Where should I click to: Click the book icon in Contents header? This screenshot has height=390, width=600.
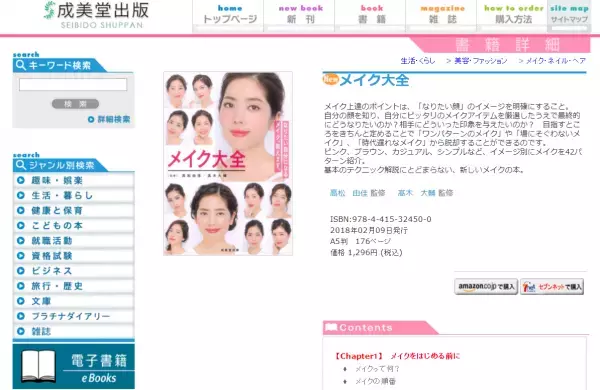click(331, 327)
